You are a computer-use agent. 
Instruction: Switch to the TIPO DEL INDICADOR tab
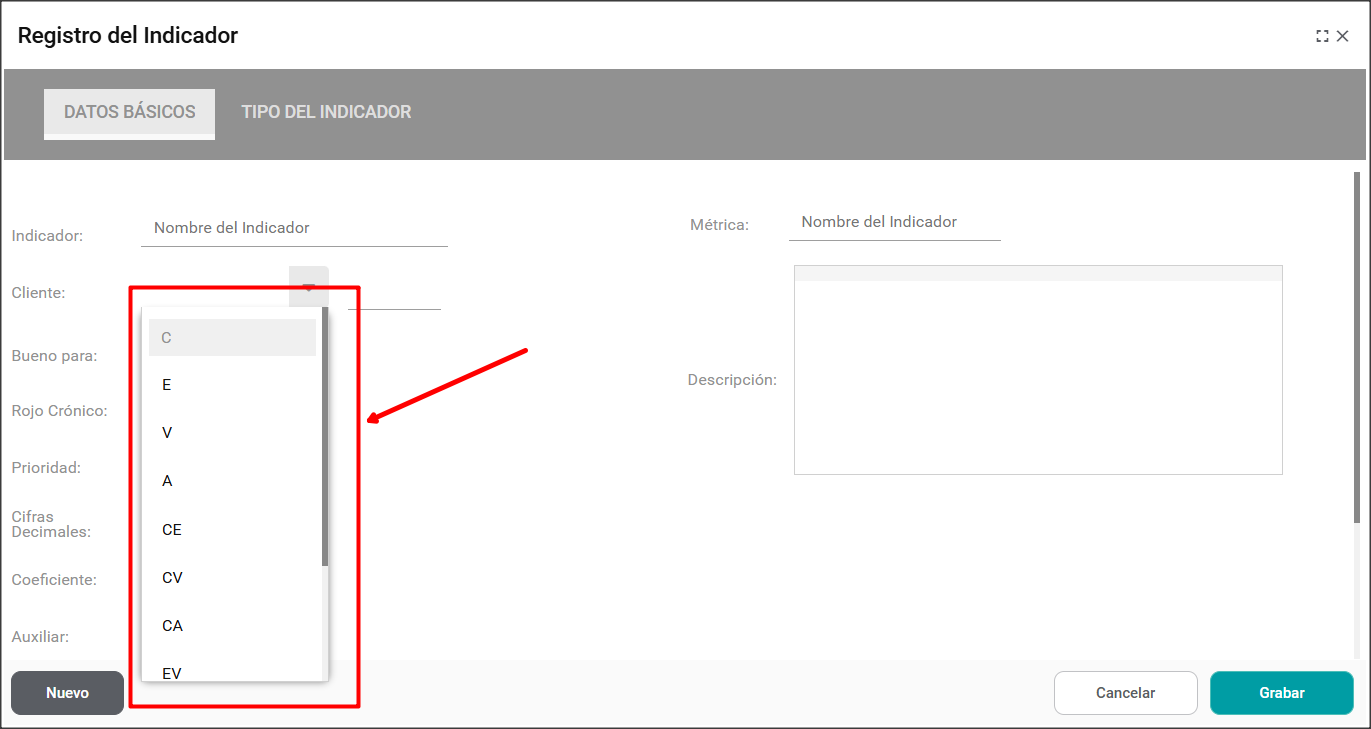326,112
